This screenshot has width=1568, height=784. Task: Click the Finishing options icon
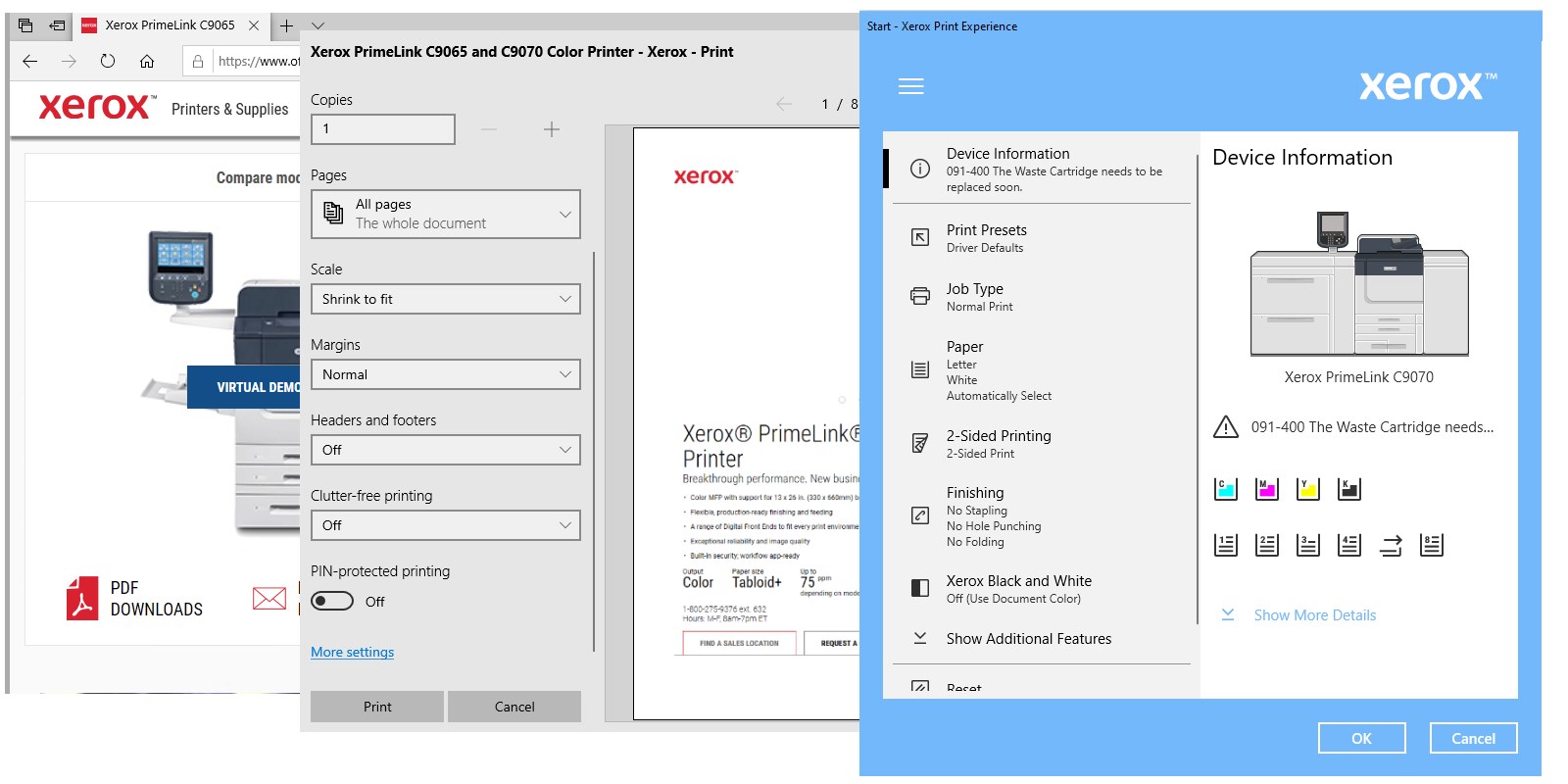tap(919, 515)
